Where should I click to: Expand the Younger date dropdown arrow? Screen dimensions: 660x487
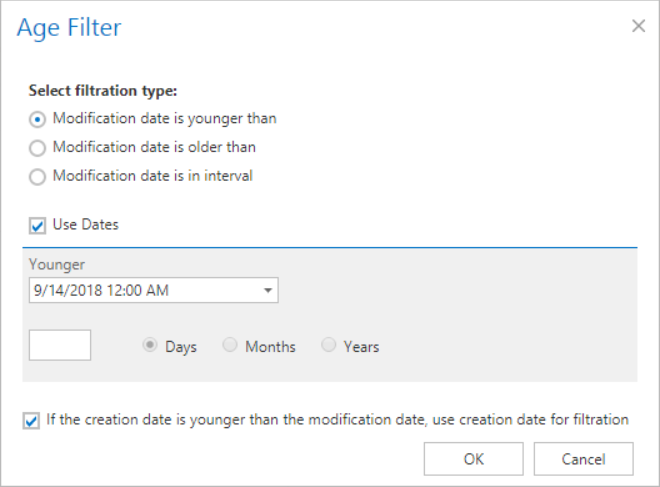[268, 291]
